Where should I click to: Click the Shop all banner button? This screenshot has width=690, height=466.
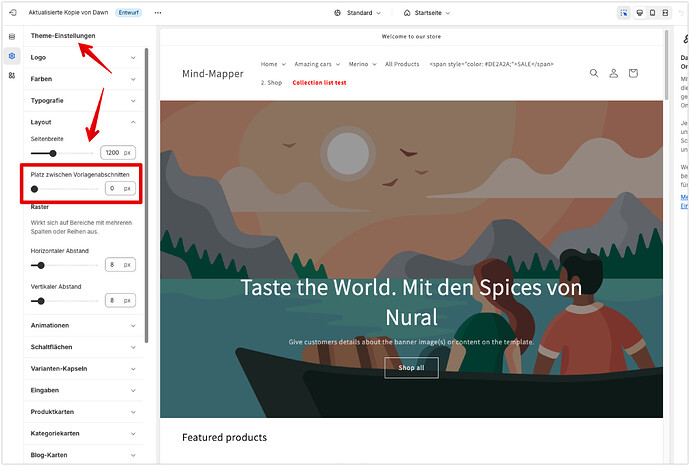[x=411, y=368]
